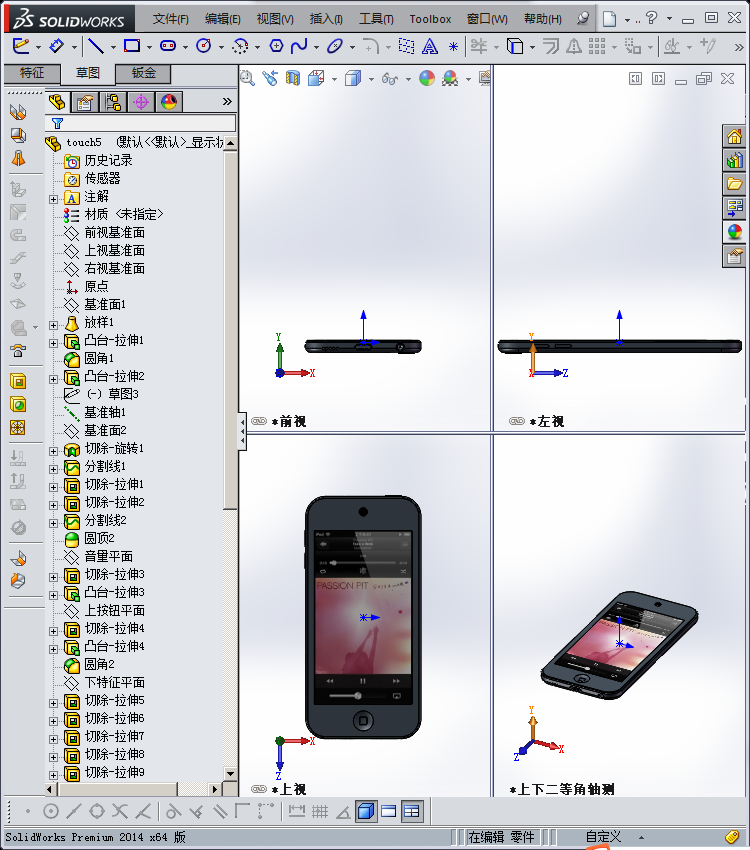Click the Trim Entities icon
The height and width of the screenshot is (850, 750).
click(479, 46)
